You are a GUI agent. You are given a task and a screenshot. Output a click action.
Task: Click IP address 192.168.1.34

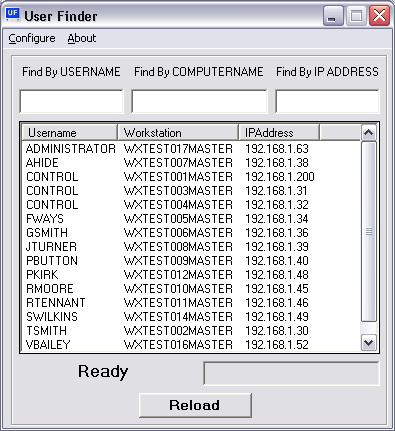277,219
